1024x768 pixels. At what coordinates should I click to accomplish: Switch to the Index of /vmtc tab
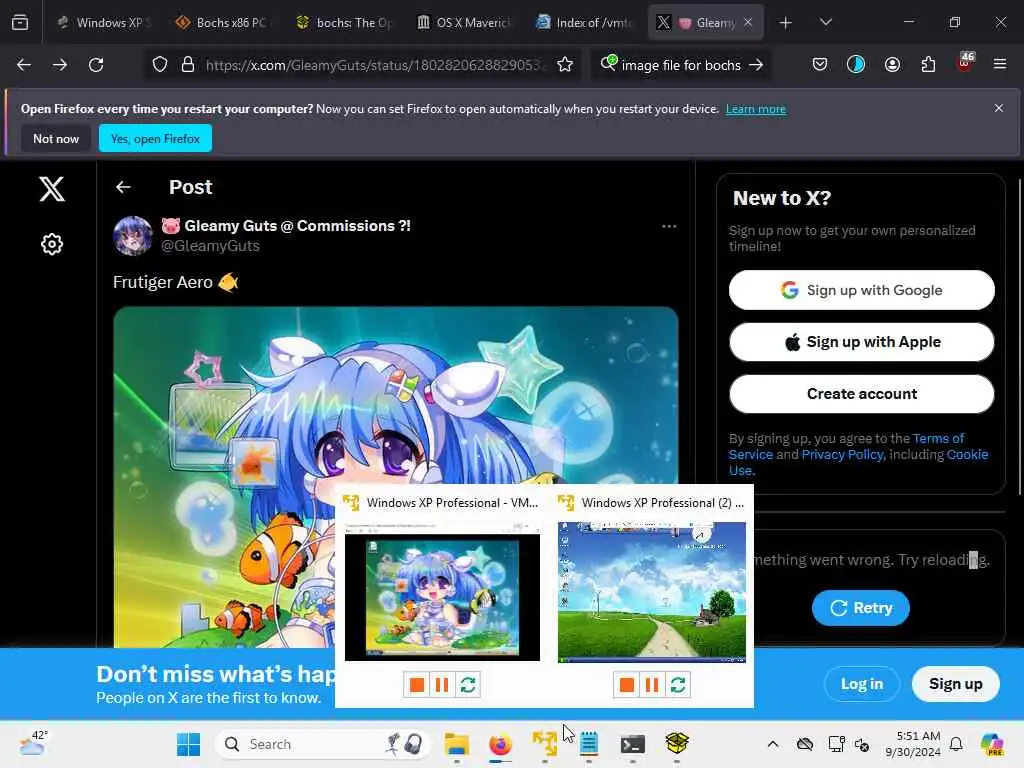[x=584, y=23]
